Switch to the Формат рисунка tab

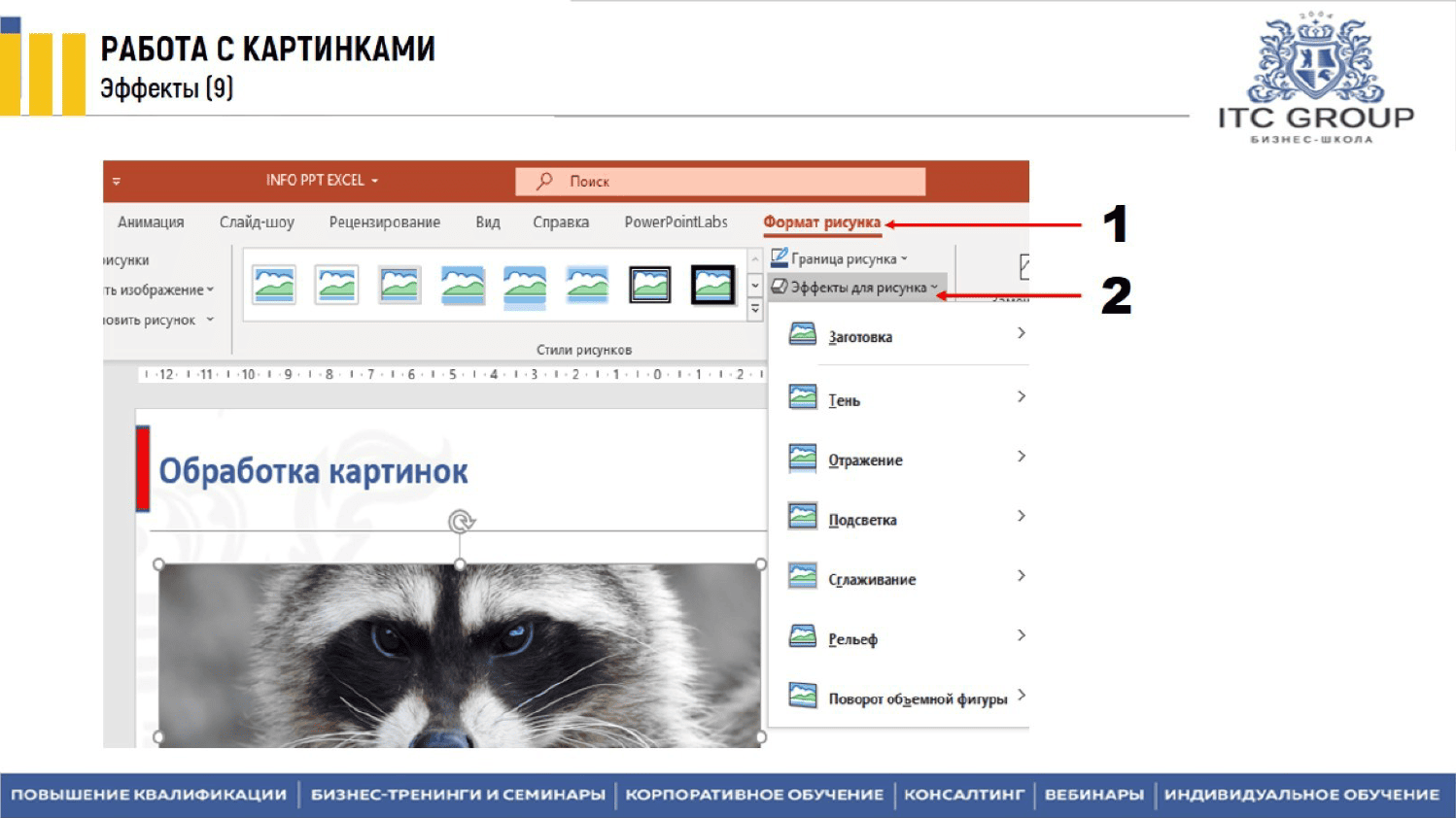821,222
